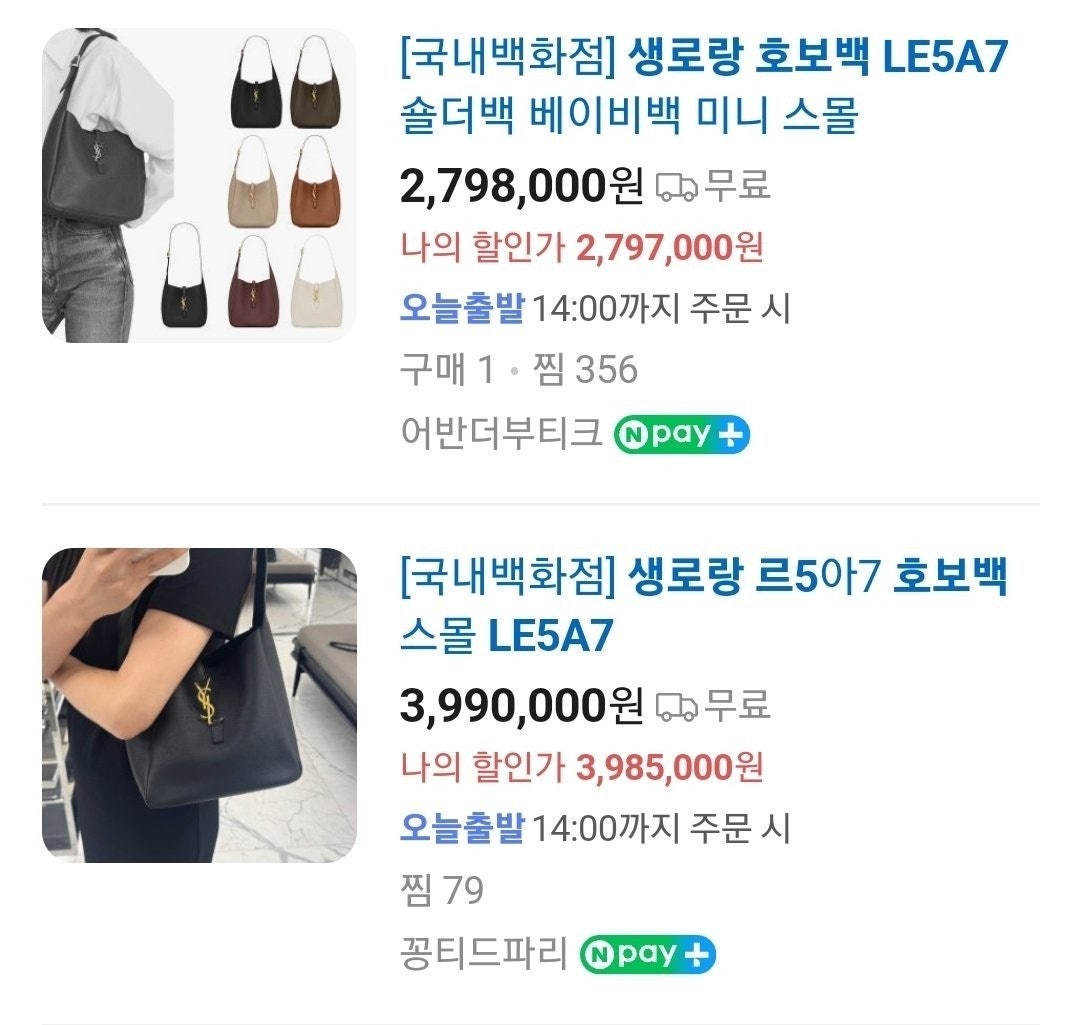Viewport: 1072px width, 1025px height.
Task: Click the first product's multi-color bag thumbnail
Action: pyautogui.click(x=200, y=185)
